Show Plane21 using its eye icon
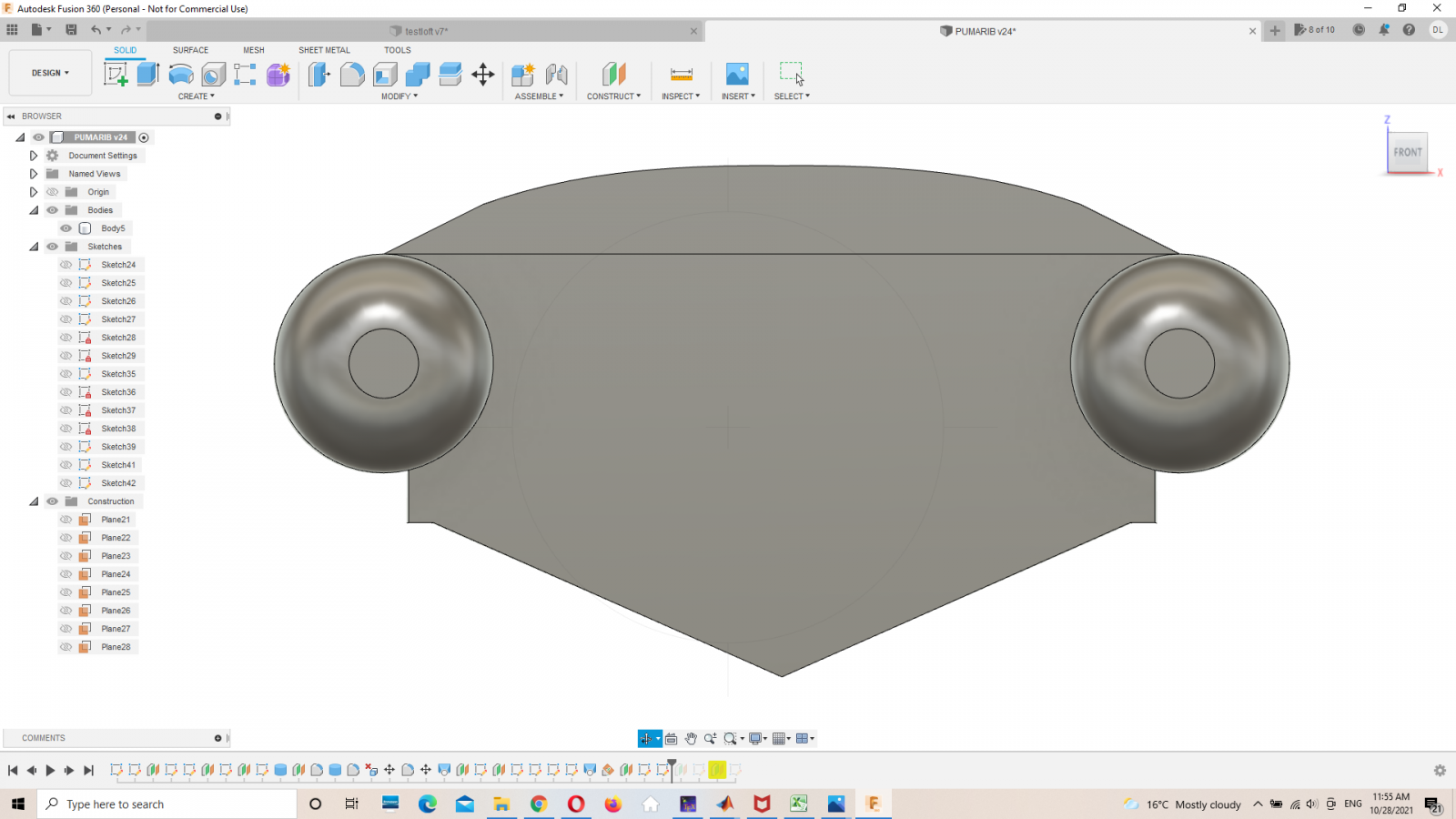The height and width of the screenshot is (819, 1456). (x=66, y=520)
